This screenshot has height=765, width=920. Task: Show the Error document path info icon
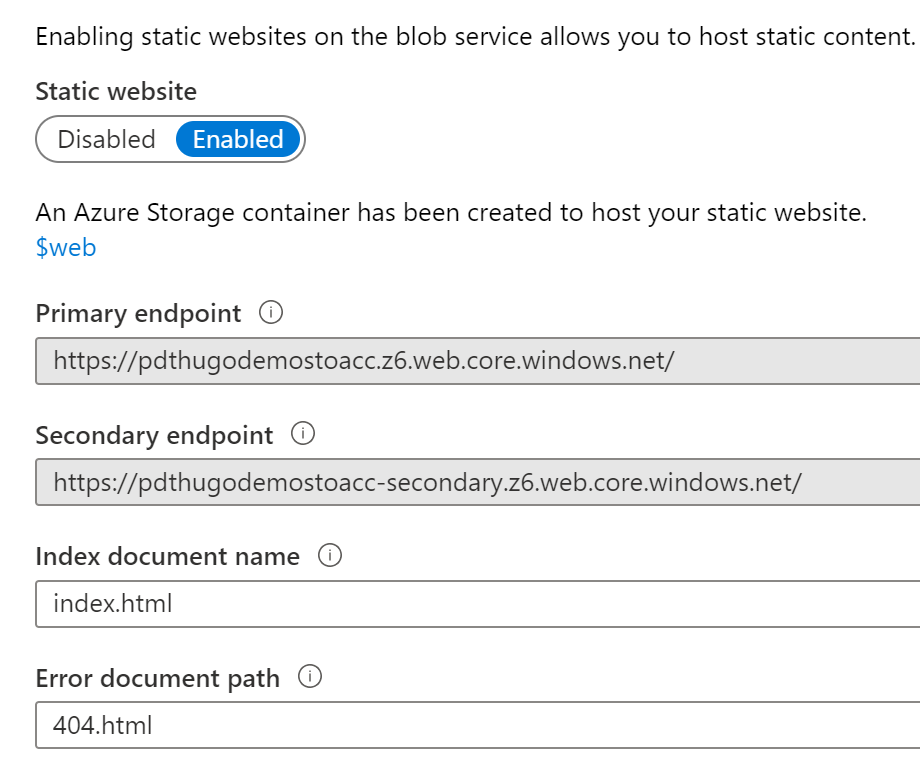click(310, 678)
